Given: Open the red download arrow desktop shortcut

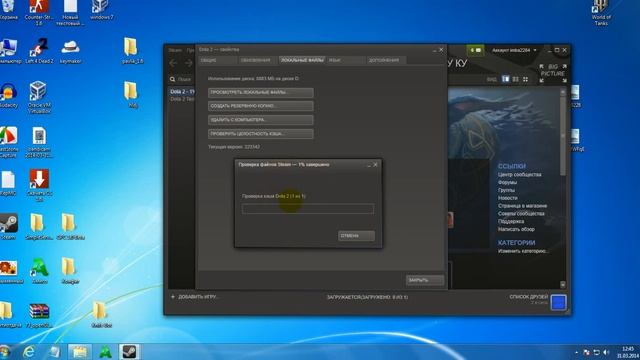Looking at the screenshot, I should pos(39,185).
